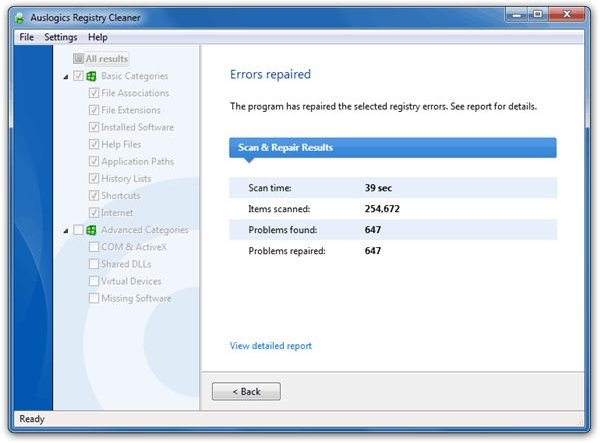Select the Installed Software label
This screenshot has width=600, height=443.
click(x=137, y=127)
